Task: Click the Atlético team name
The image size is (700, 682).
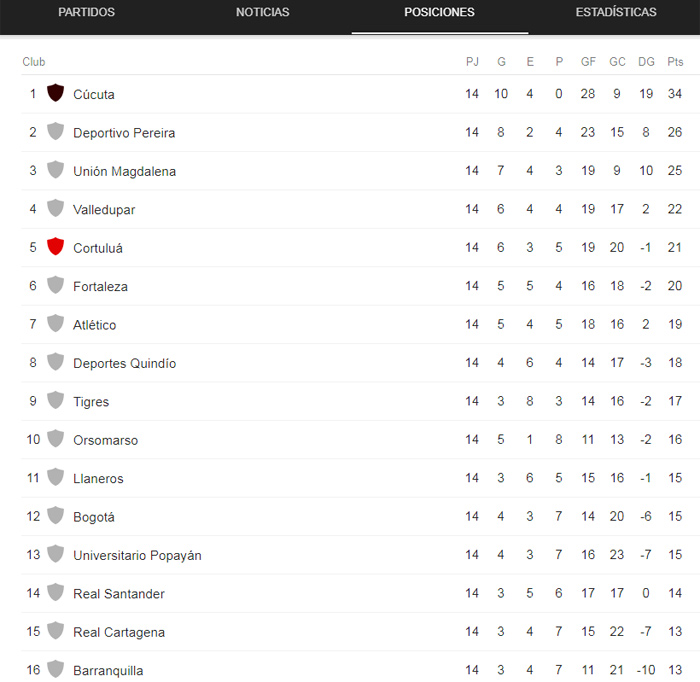Action: (x=94, y=325)
